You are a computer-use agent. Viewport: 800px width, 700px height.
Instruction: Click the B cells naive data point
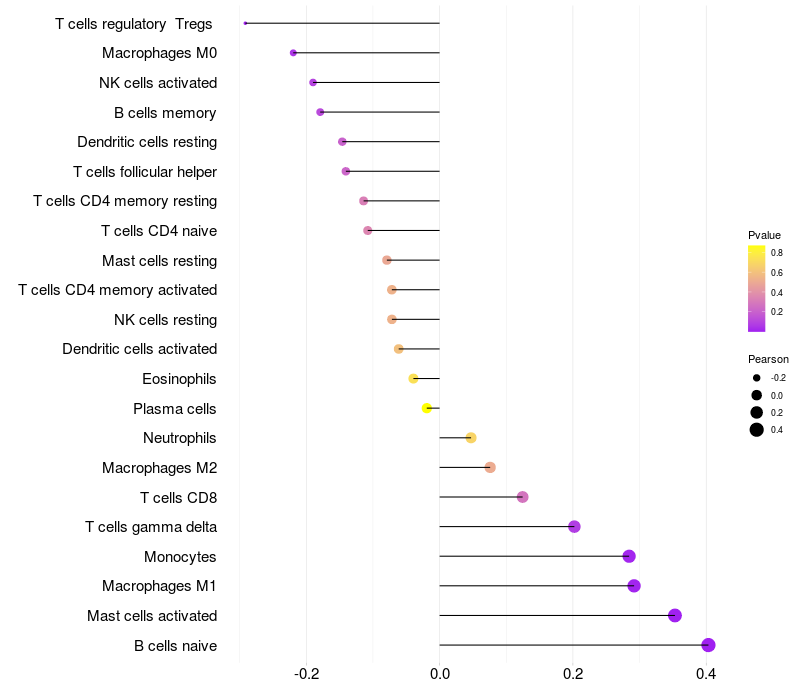click(x=708, y=645)
